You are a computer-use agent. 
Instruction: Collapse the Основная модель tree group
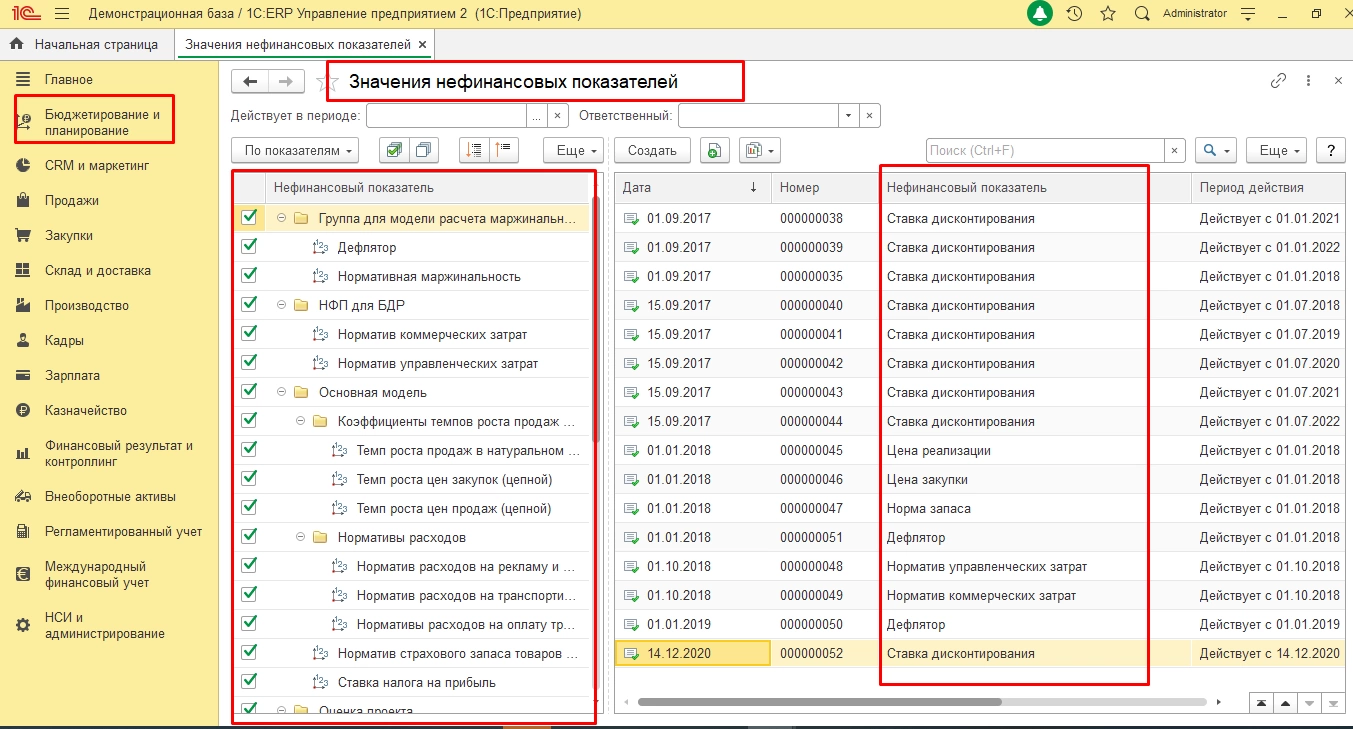coord(282,392)
